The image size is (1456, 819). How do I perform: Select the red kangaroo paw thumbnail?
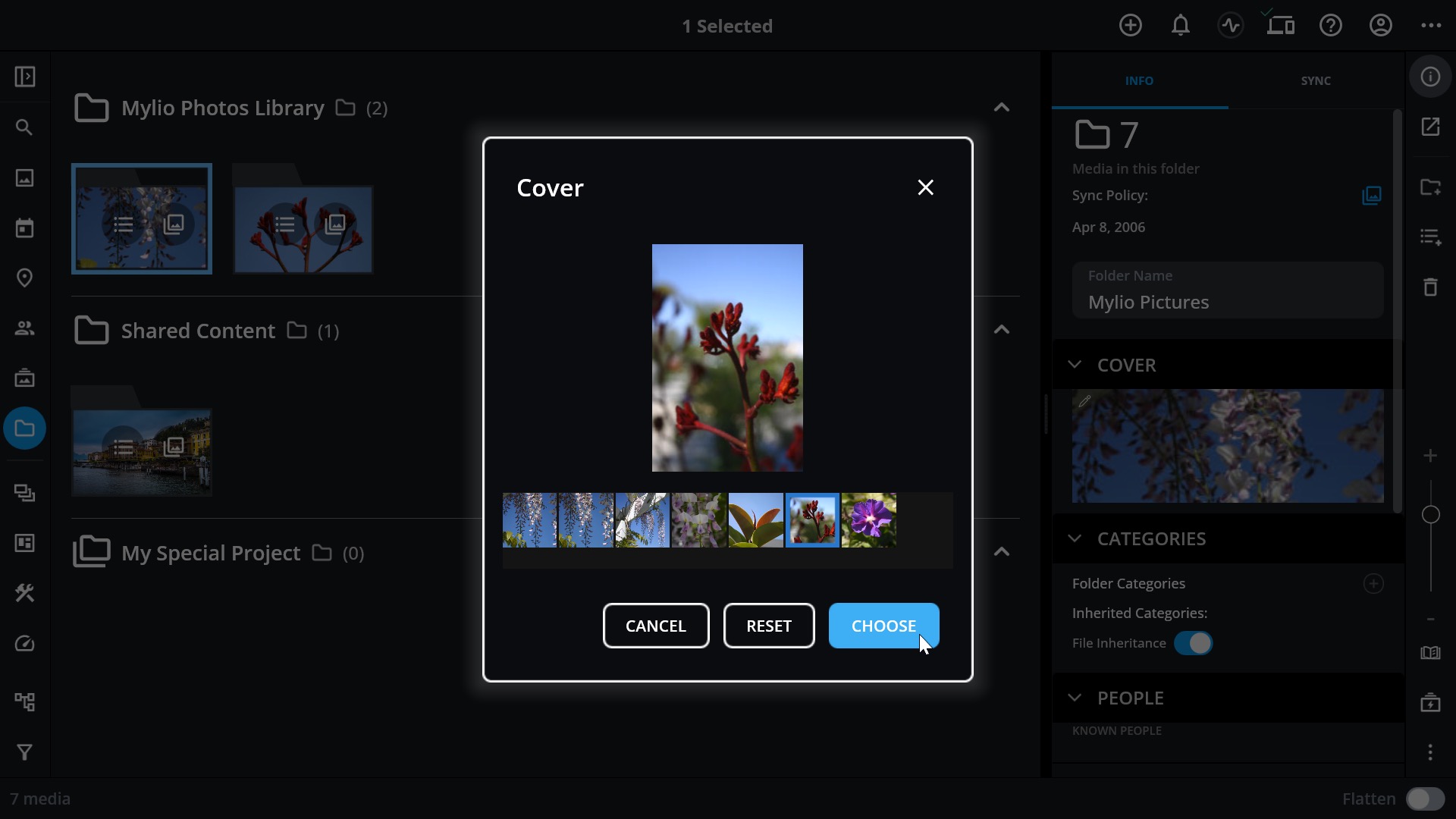(812, 520)
